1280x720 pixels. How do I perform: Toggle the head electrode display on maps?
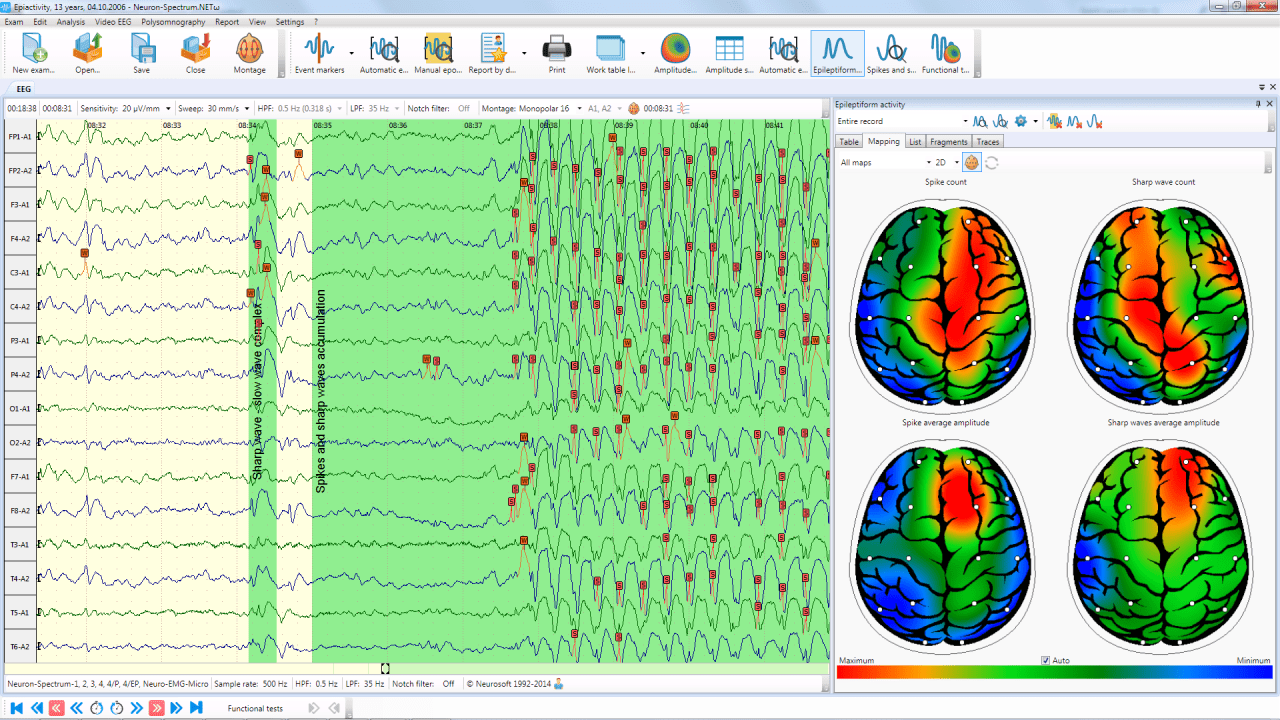[971, 162]
